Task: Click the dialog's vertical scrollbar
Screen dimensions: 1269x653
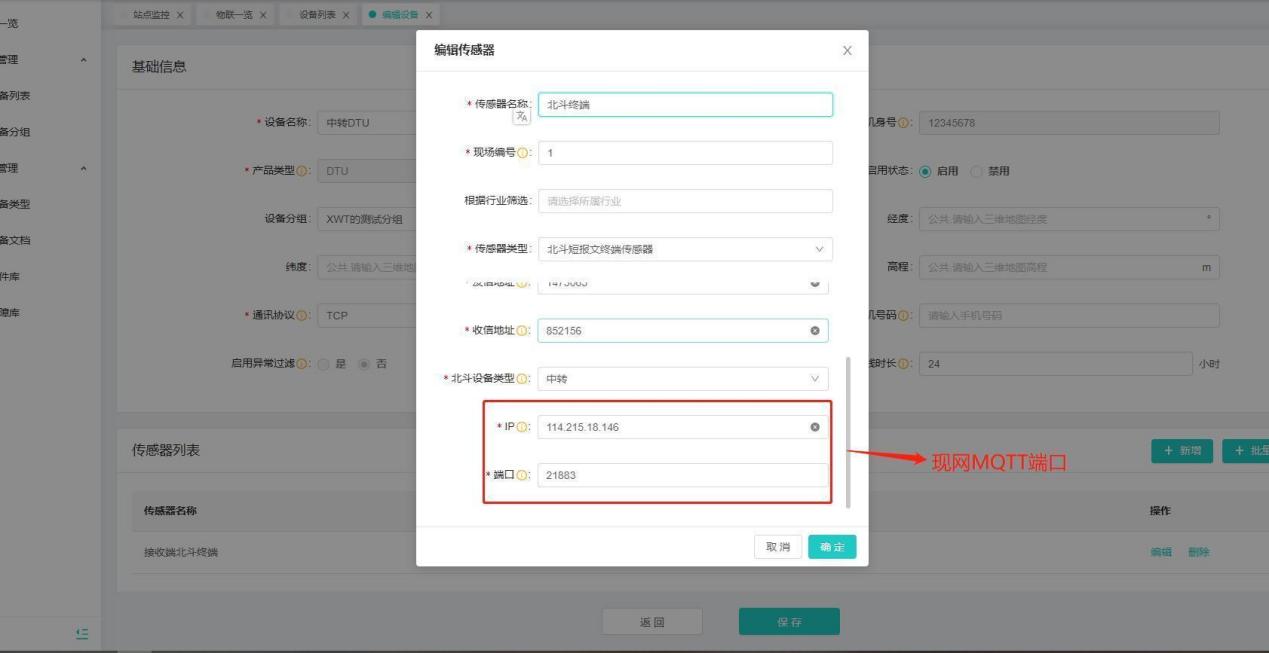Action: click(x=848, y=430)
